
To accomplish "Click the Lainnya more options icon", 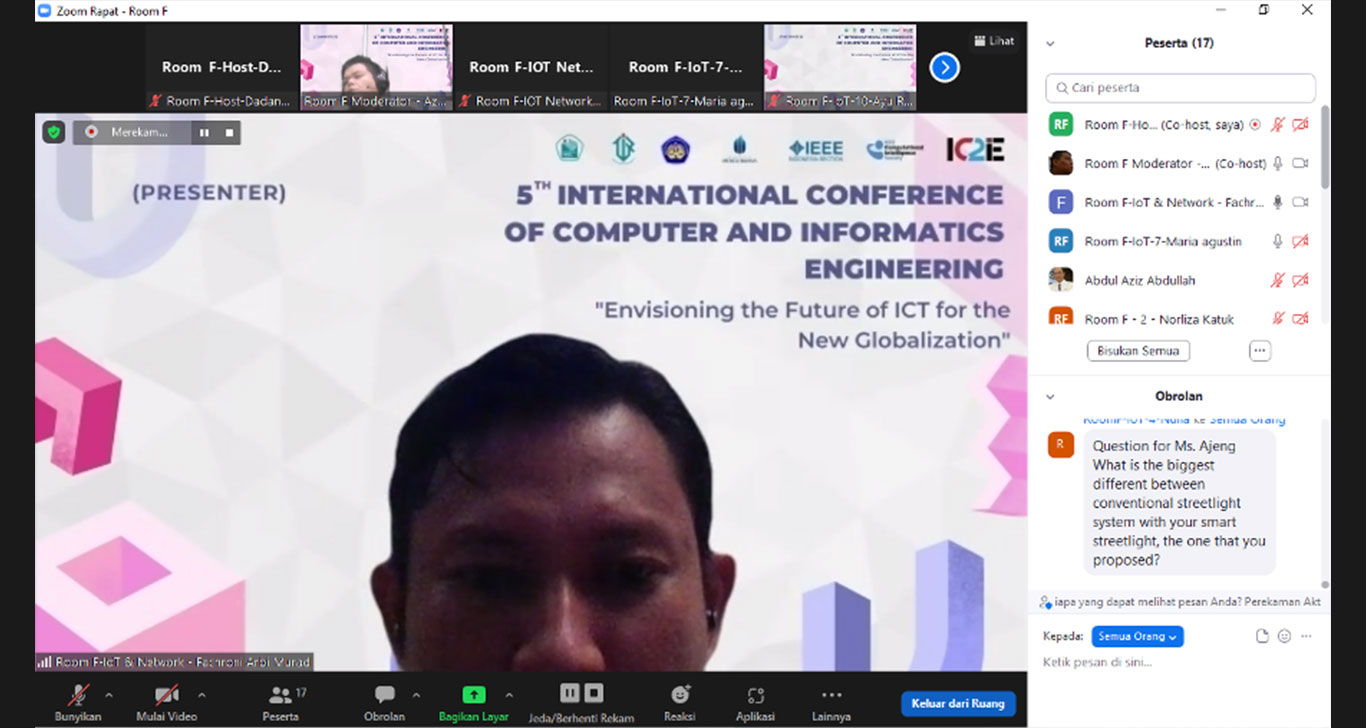I will [831, 695].
